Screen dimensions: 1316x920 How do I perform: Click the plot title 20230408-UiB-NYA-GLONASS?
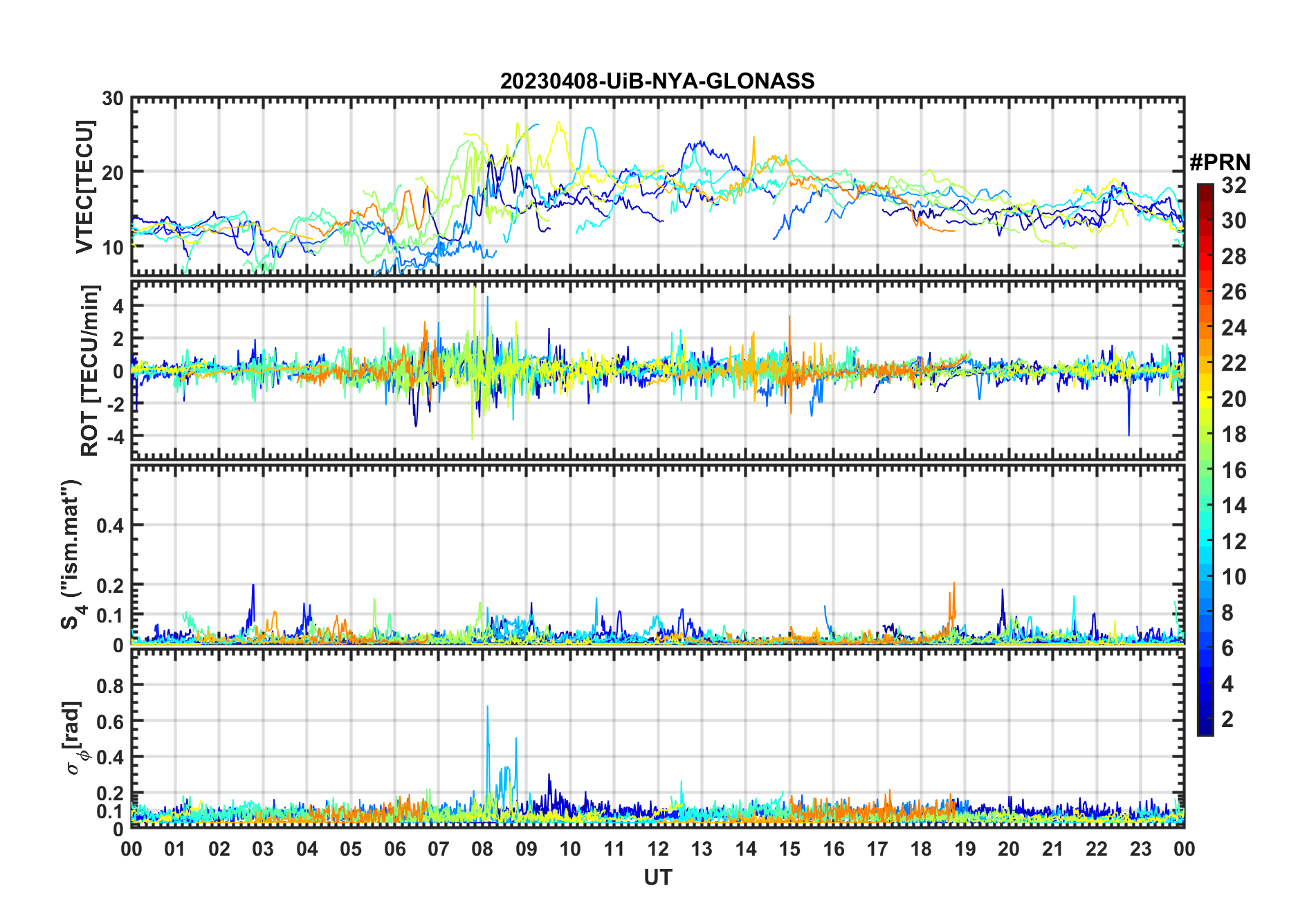(657, 81)
